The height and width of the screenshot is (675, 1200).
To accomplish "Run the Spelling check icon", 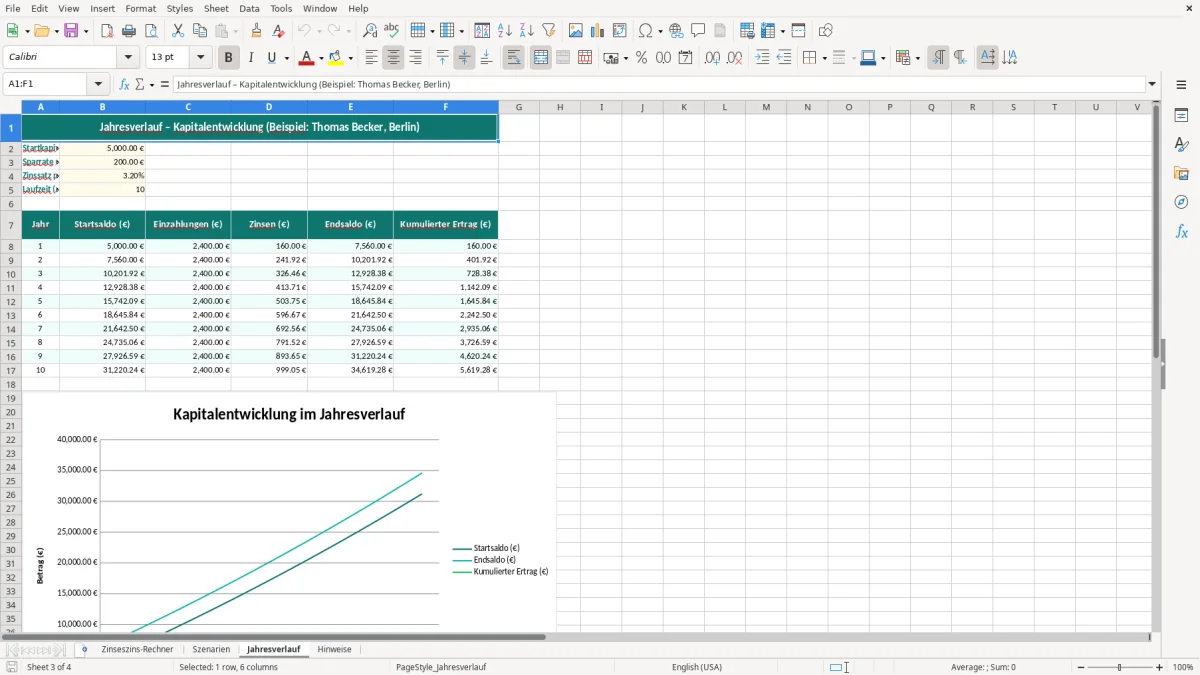I will (x=392, y=31).
